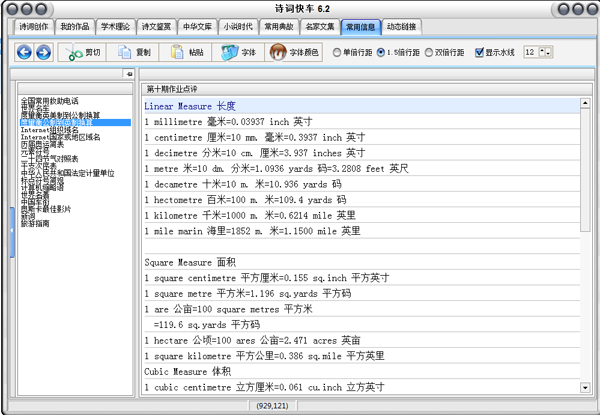Click the pin icon on left panel header
Viewport: 600px width, 415px height.
click(129, 74)
